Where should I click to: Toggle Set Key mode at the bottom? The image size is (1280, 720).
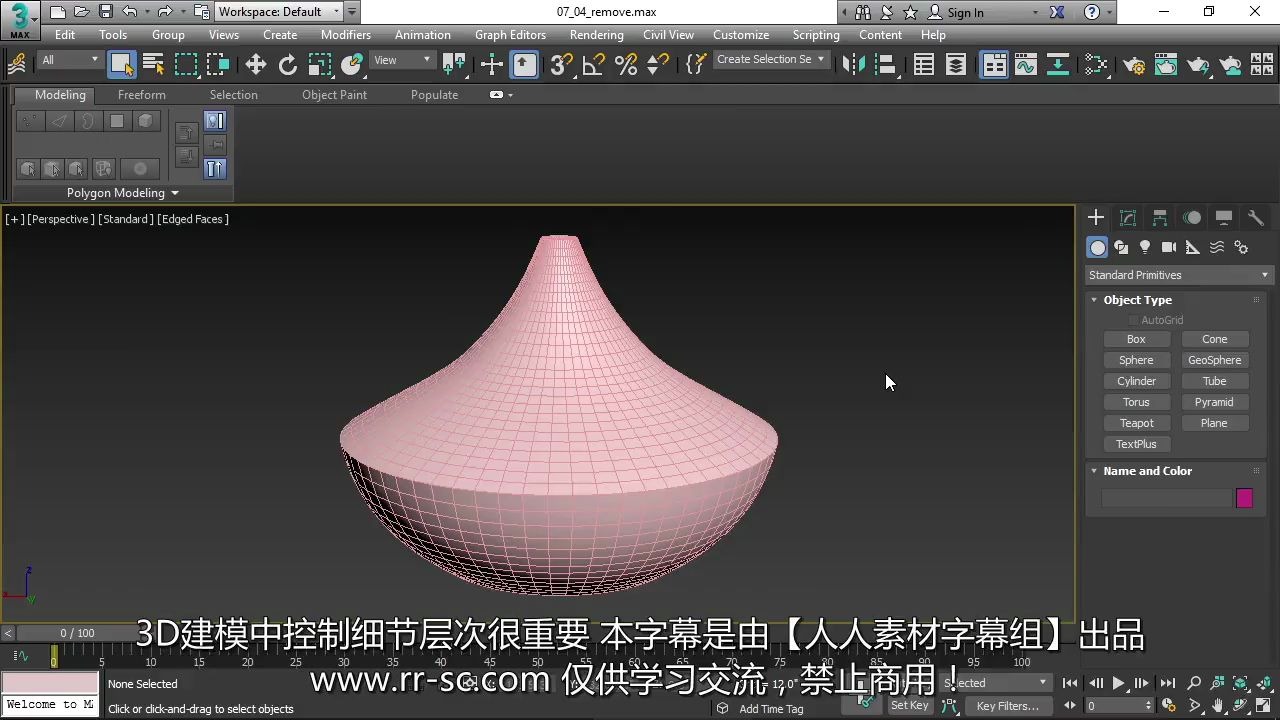(909, 705)
